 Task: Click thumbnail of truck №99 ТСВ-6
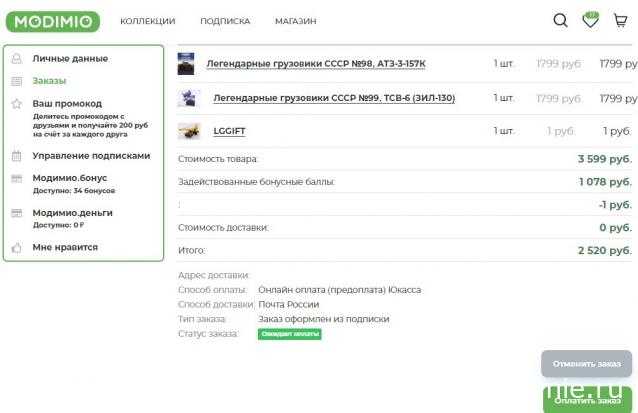tap(189, 98)
